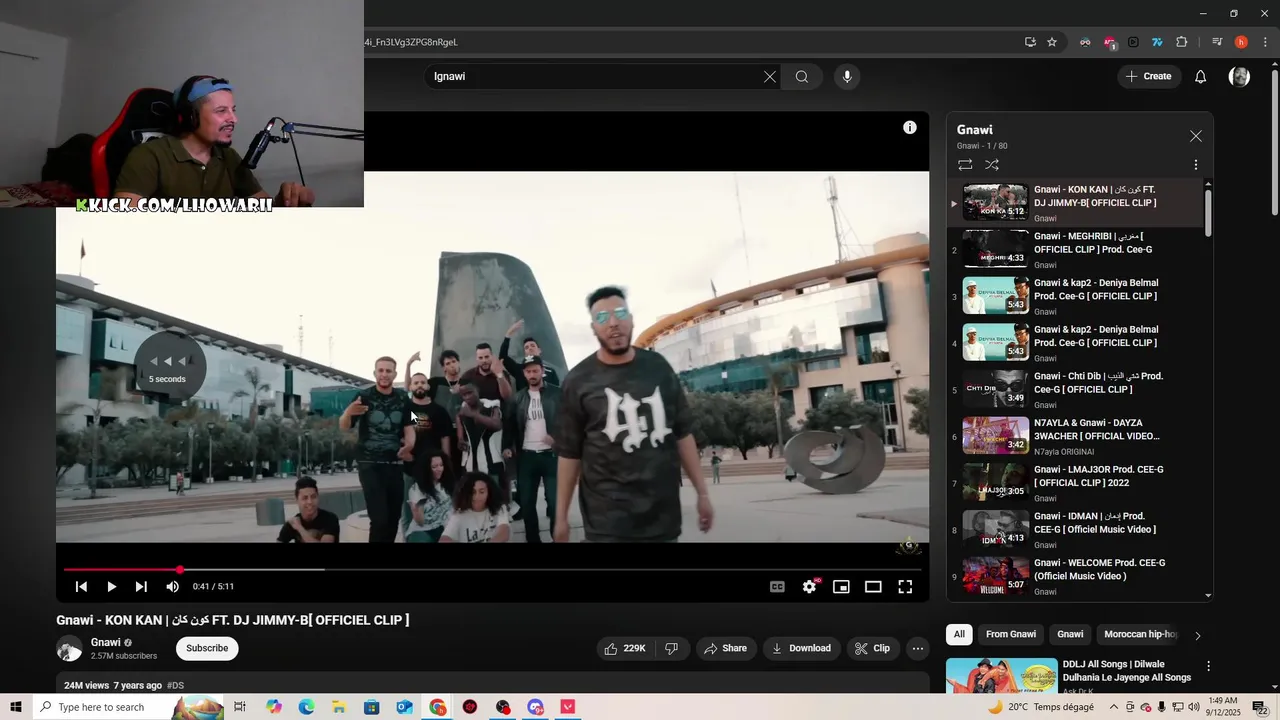The width and height of the screenshot is (1280, 720).
Task: Click the #DS hashtag link
Action: click(175, 685)
